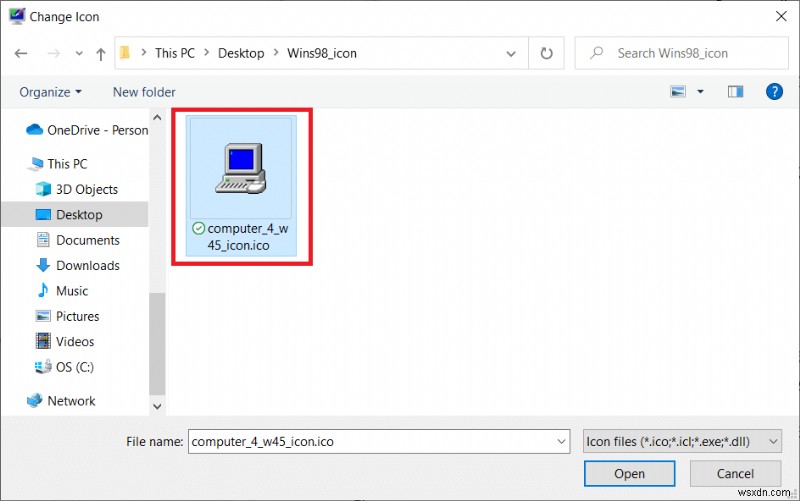Open the Icon files type dropdown
Screen dimensions: 800x501
click(682, 441)
